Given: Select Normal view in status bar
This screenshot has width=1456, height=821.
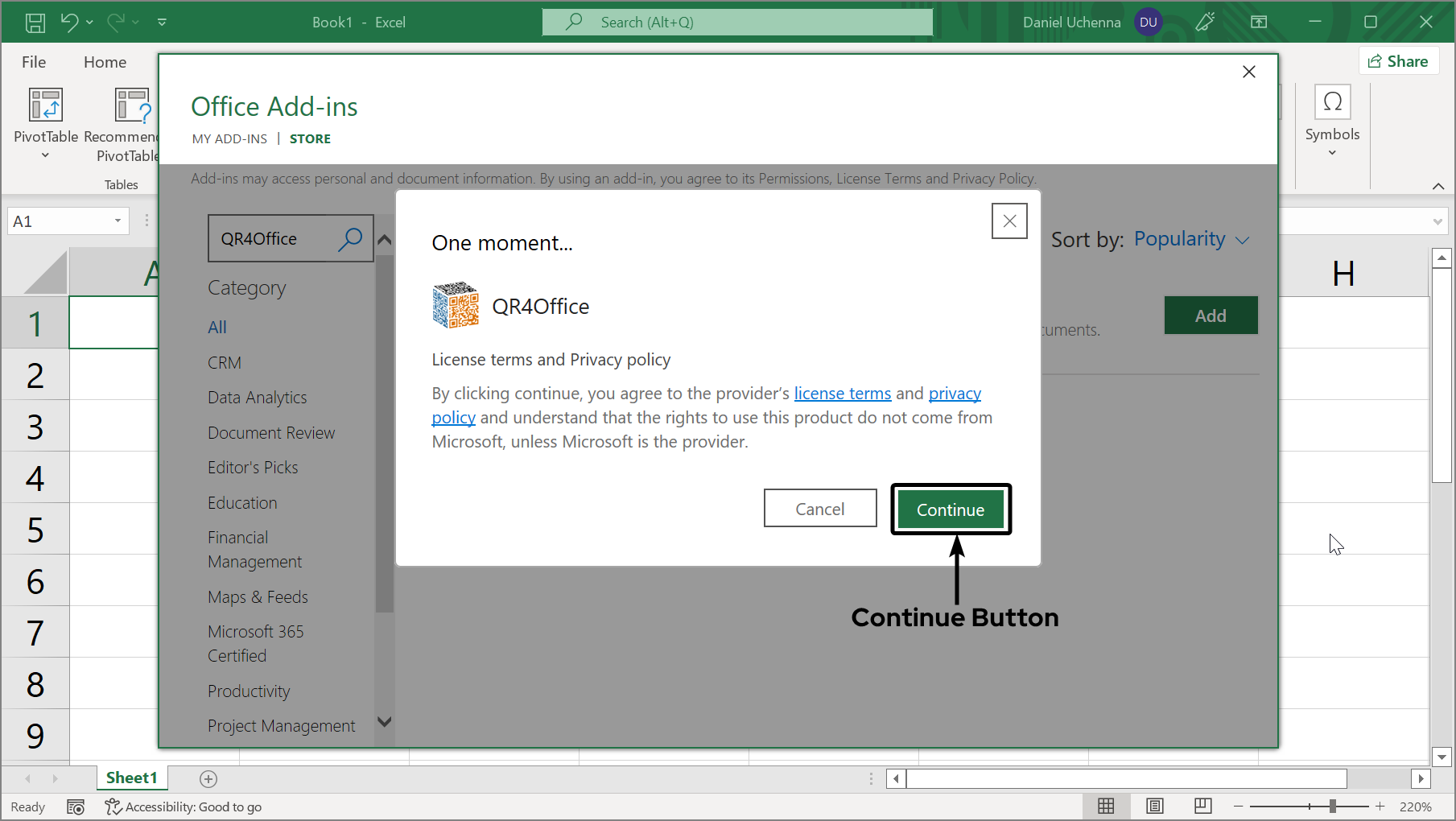Looking at the screenshot, I should point(1107,807).
